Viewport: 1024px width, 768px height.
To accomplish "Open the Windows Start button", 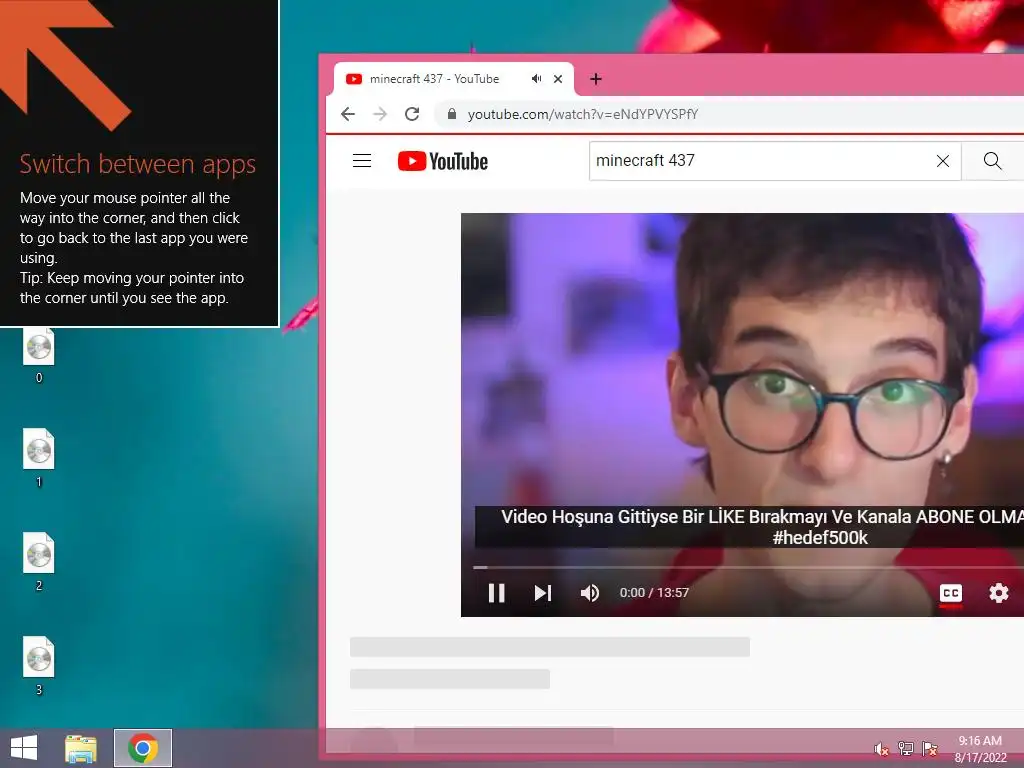I will [24, 748].
